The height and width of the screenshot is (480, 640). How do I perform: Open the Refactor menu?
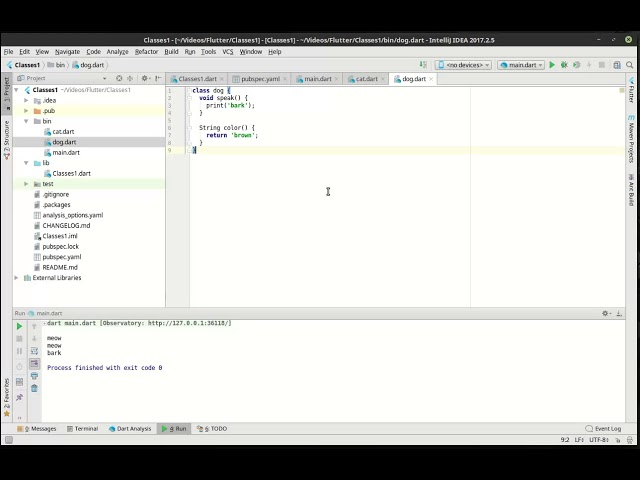[x=146, y=52]
